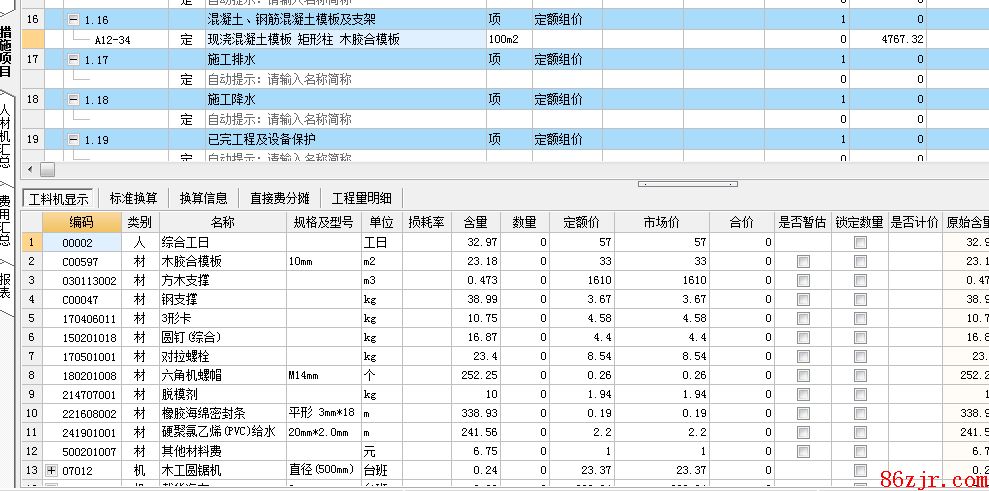Viewport: 989px width, 491px height.
Task: Check 锁定数量 for 综合工日 row
Action: pos(860,242)
